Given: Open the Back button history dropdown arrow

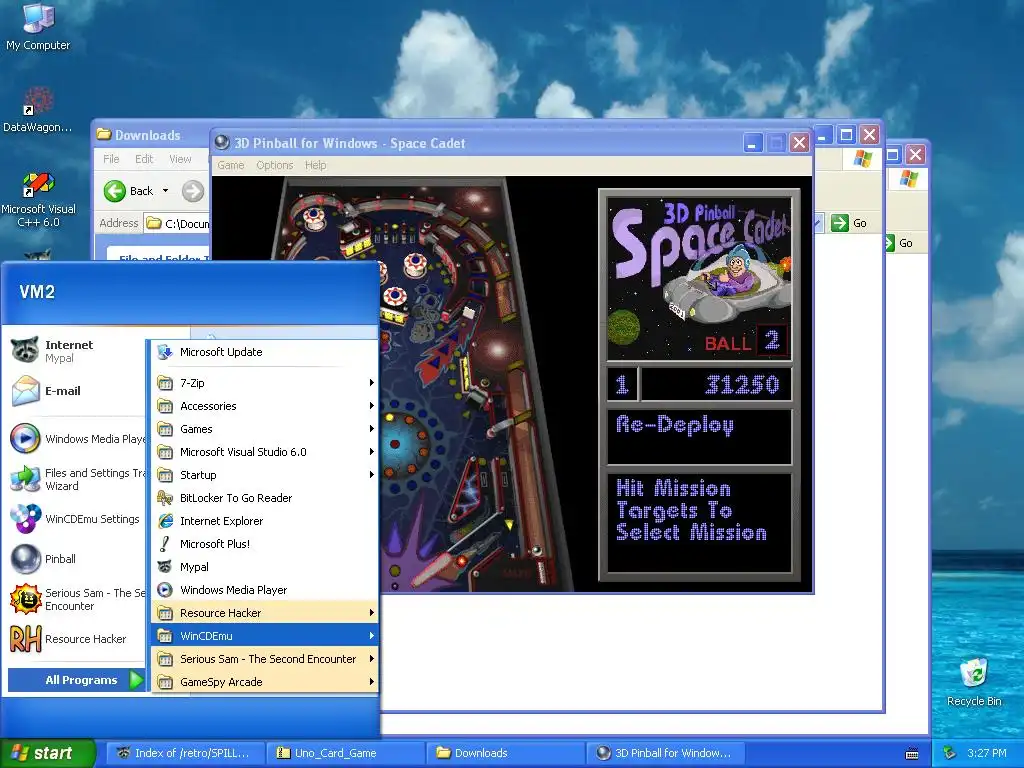Looking at the screenshot, I should [x=165, y=191].
